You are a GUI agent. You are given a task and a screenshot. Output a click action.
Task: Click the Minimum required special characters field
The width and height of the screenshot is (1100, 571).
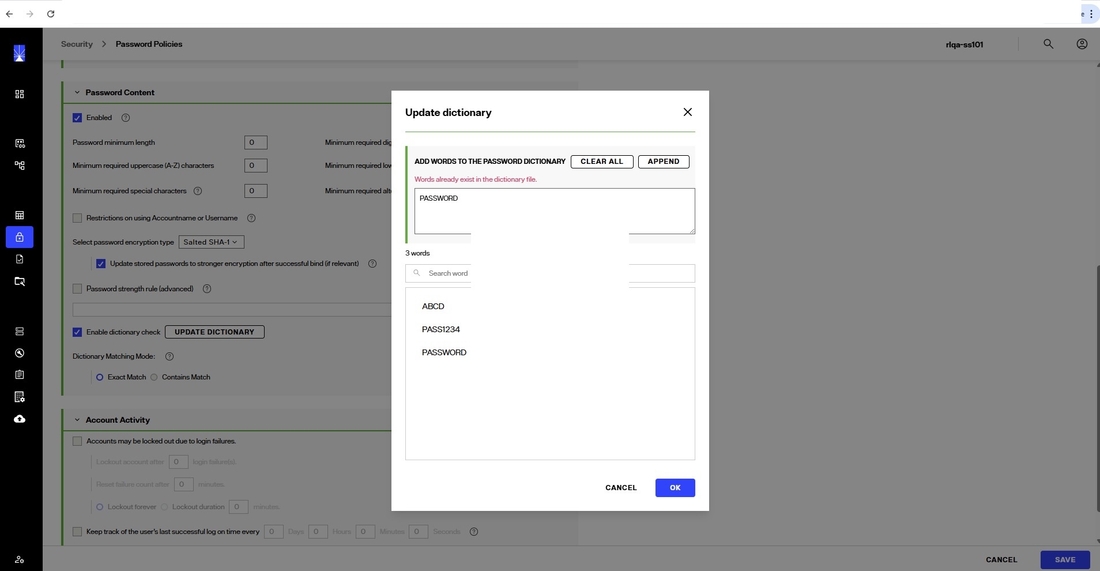255,191
